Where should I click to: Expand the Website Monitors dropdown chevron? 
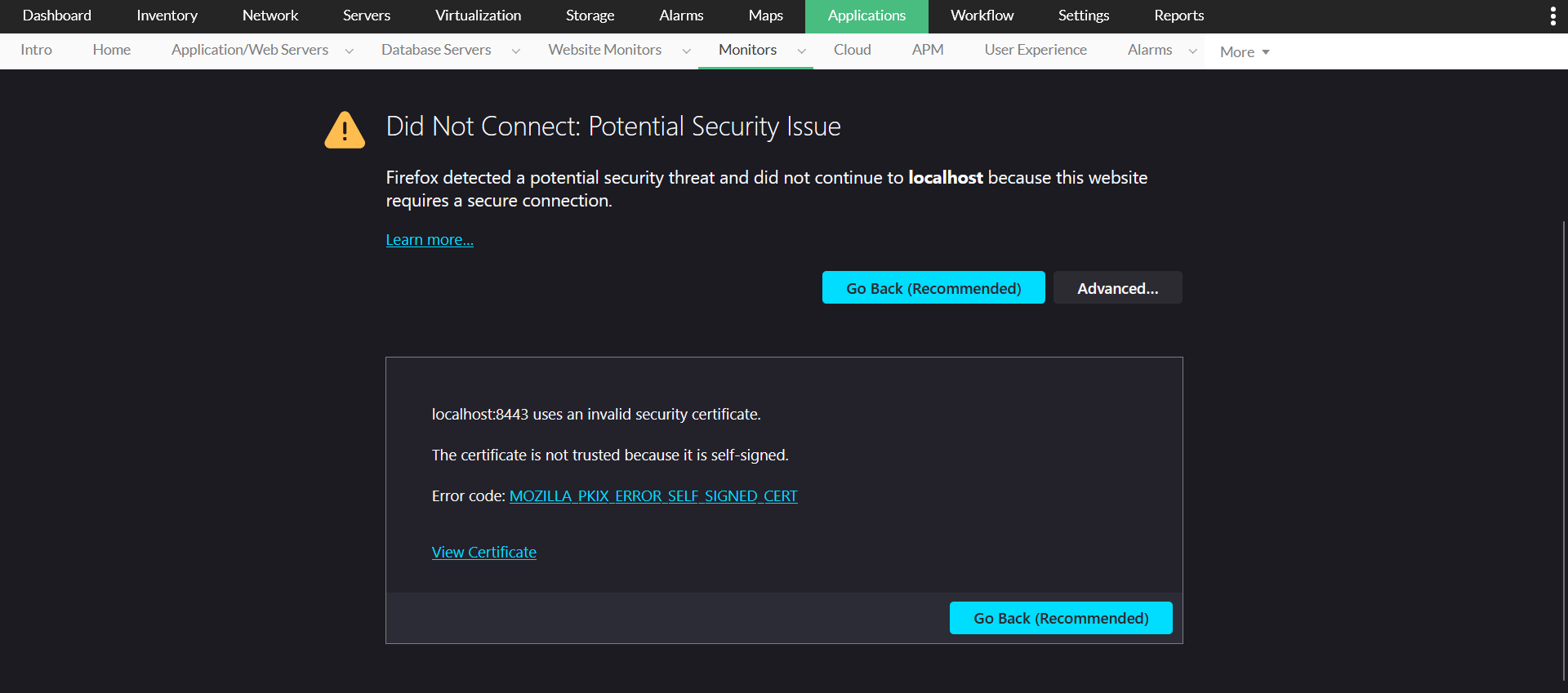(x=687, y=51)
